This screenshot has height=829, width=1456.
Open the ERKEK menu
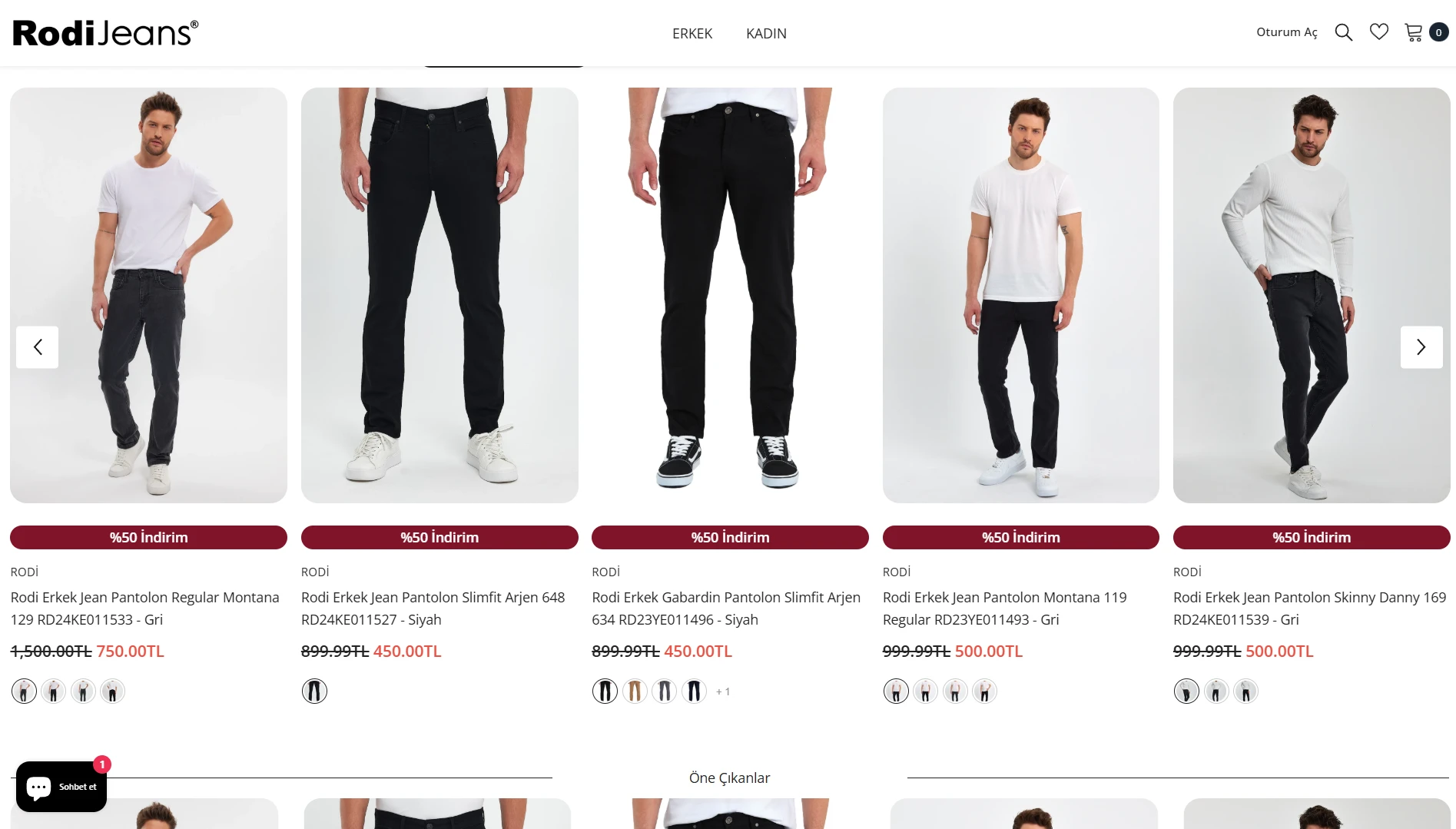pos(692,34)
